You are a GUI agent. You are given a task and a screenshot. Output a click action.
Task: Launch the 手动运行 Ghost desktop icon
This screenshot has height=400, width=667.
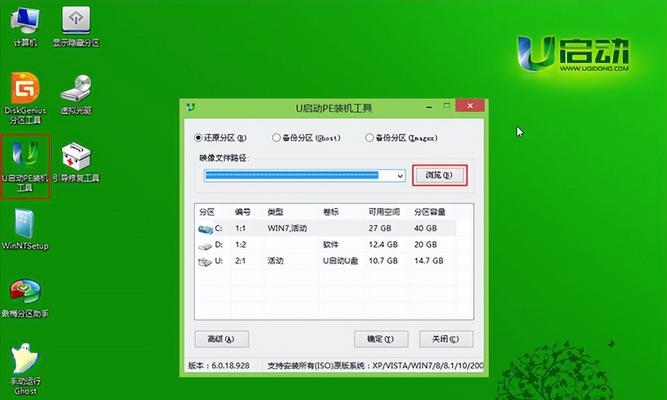25,369
